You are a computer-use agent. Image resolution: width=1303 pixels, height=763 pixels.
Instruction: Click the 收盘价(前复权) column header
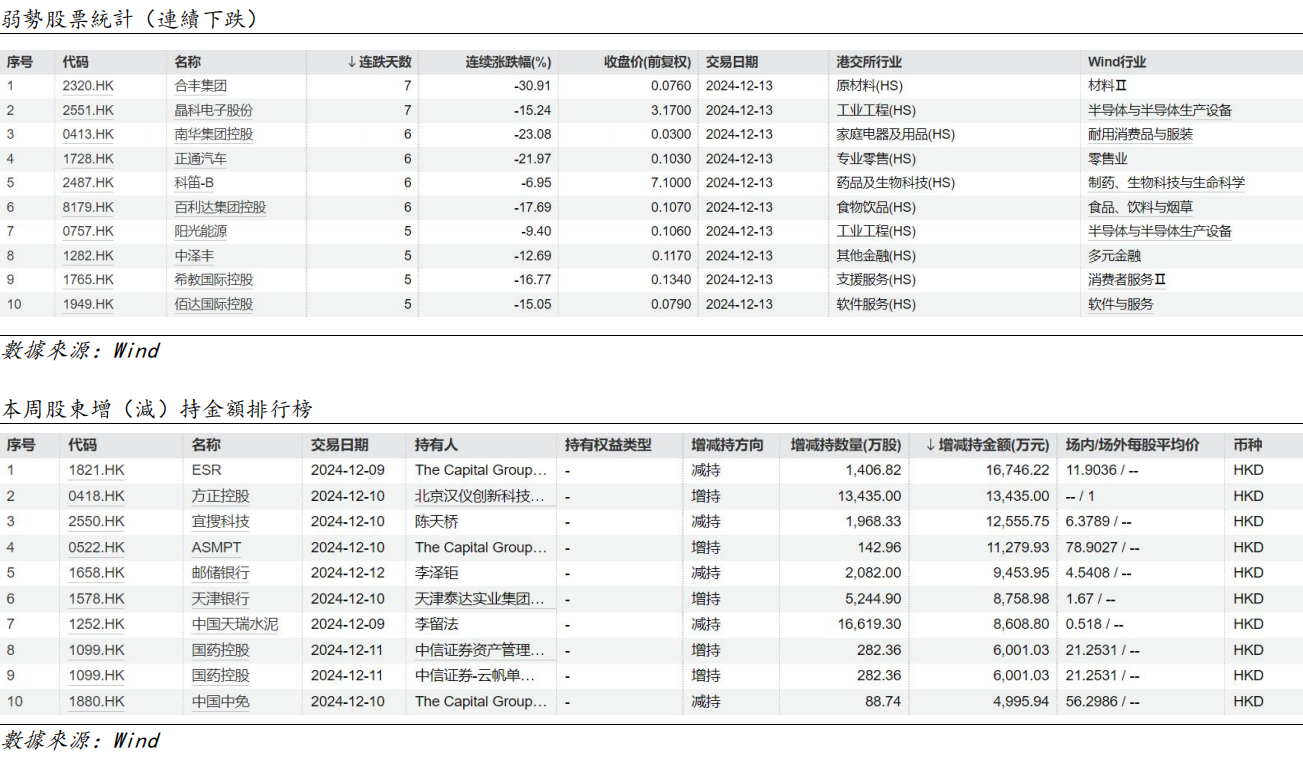click(647, 62)
